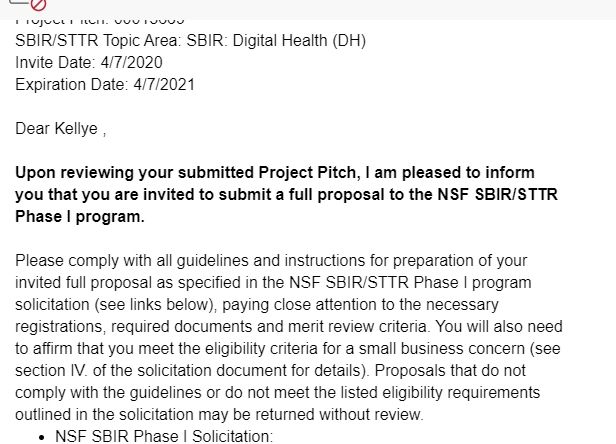
Task: Click the NSF SBIR Phase I Solicitation bullet
Action: click(164, 437)
